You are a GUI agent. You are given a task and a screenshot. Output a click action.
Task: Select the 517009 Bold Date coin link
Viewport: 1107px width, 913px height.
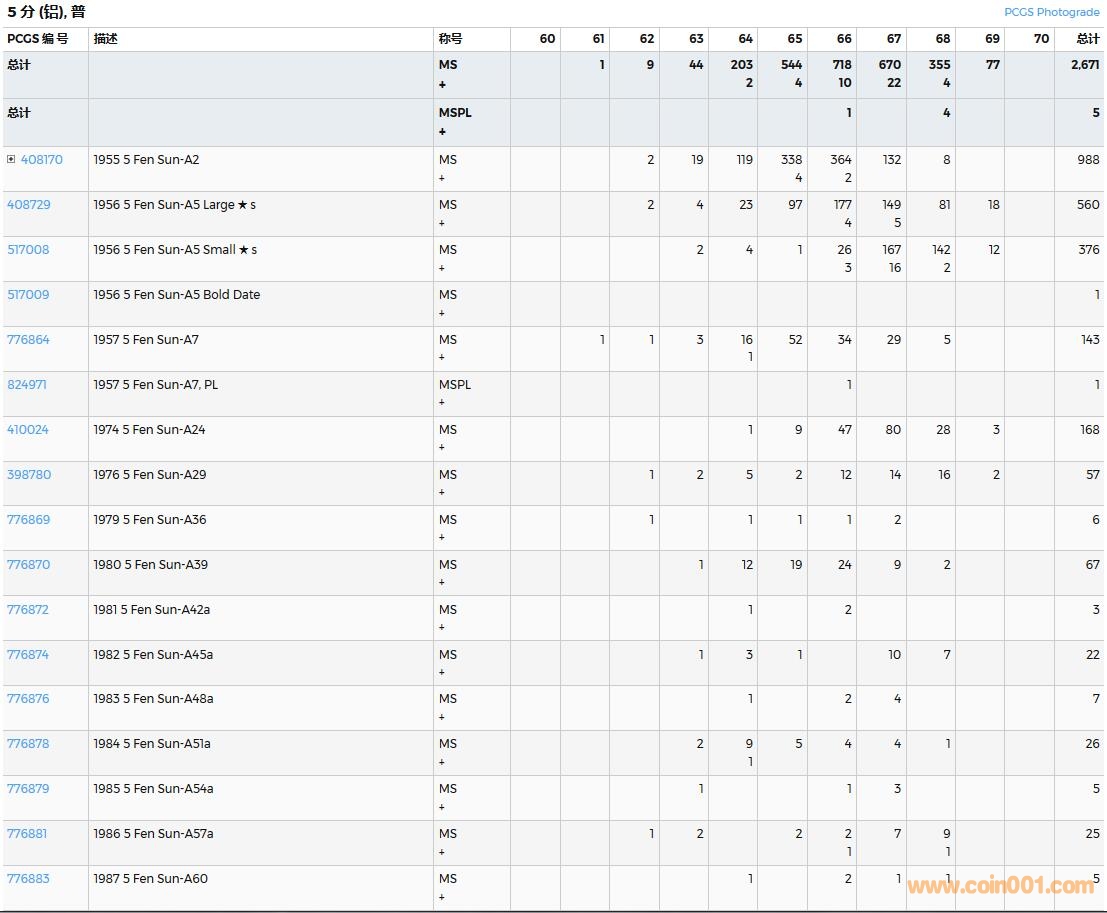pyautogui.click(x=28, y=295)
